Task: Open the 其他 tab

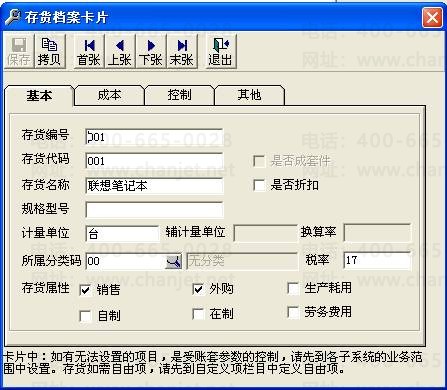Action: [249, 95]
